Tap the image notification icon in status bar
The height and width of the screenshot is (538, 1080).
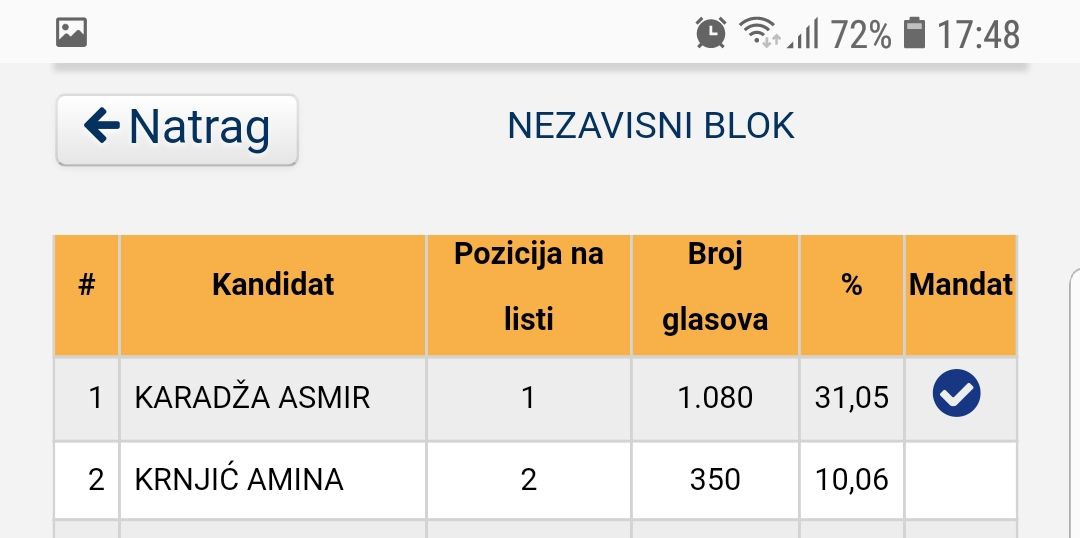pyautogui.click(x=72, y=33)
